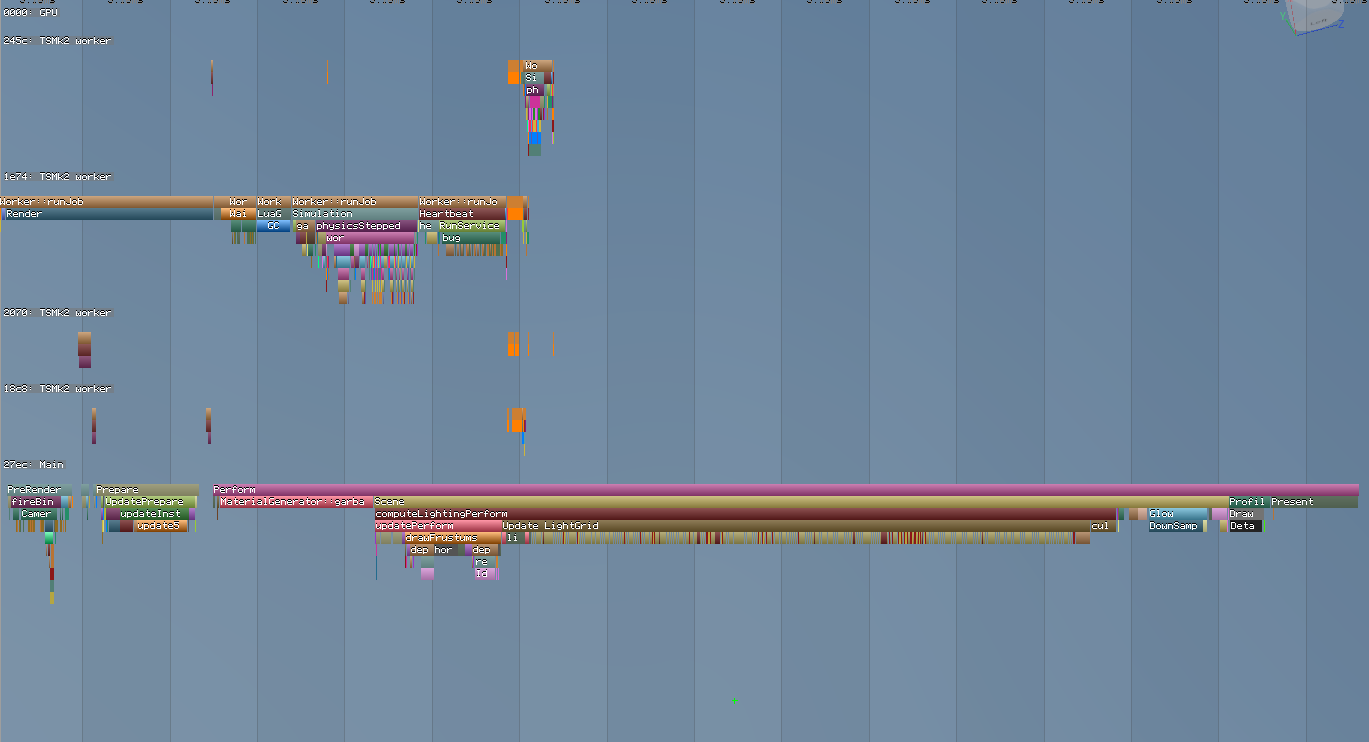Image resolution: width=1369 pixels, height=742 pixels.
Task: Click the physicsStepped scope bar
Action: click(366, 226)
